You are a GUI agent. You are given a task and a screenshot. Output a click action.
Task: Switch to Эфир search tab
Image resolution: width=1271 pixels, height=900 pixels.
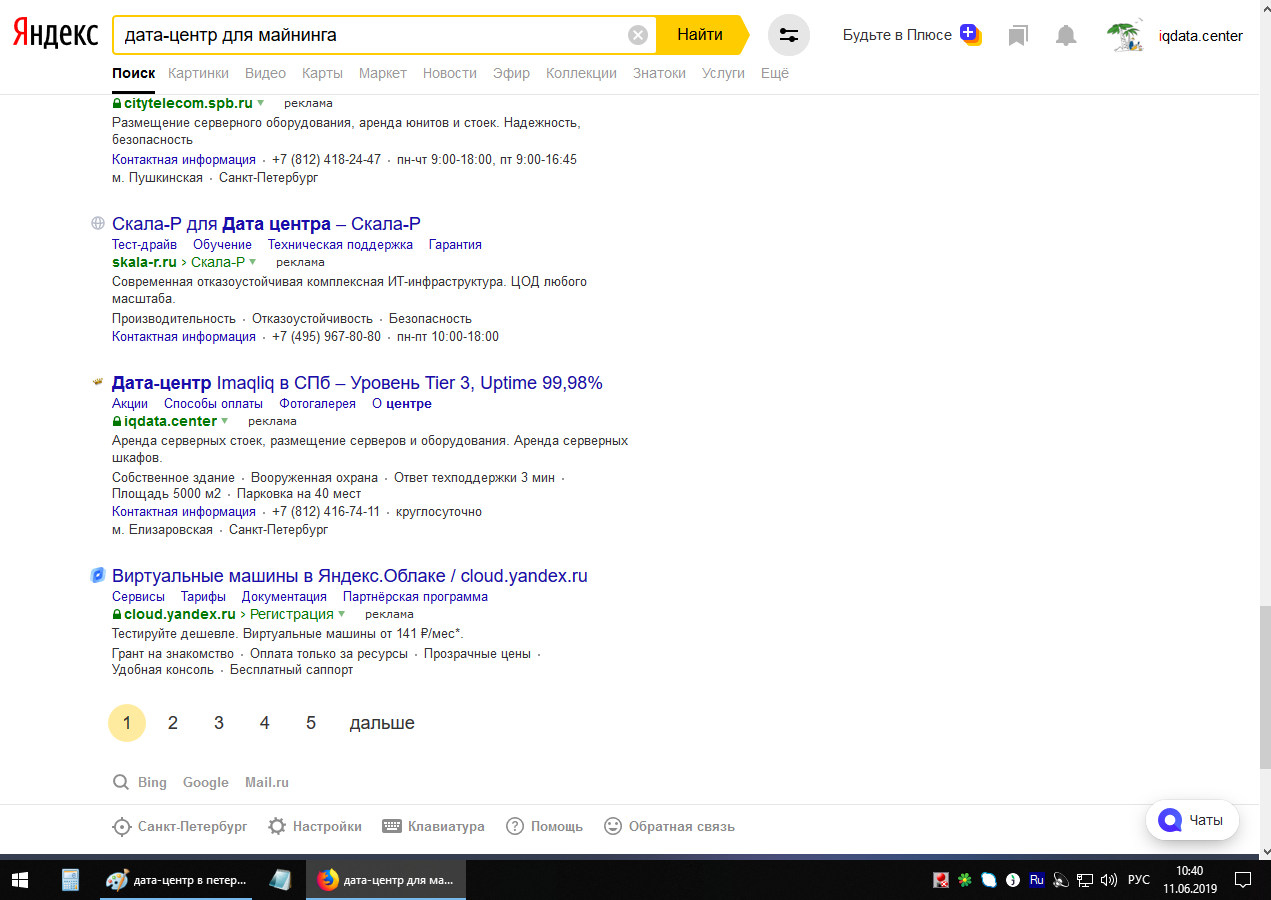click(511, 73)
